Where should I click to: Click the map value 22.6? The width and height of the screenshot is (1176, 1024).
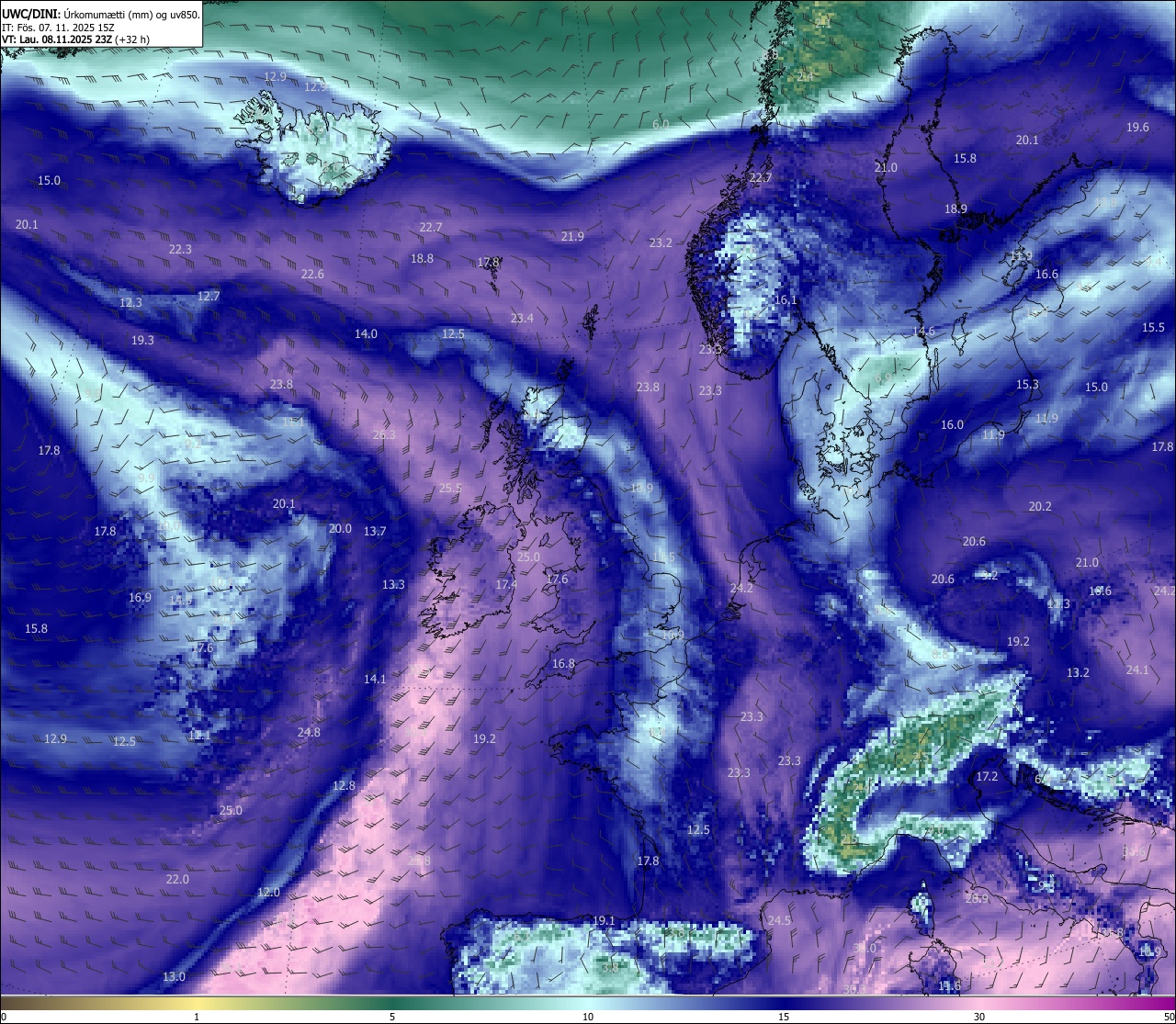pos(312,274)
